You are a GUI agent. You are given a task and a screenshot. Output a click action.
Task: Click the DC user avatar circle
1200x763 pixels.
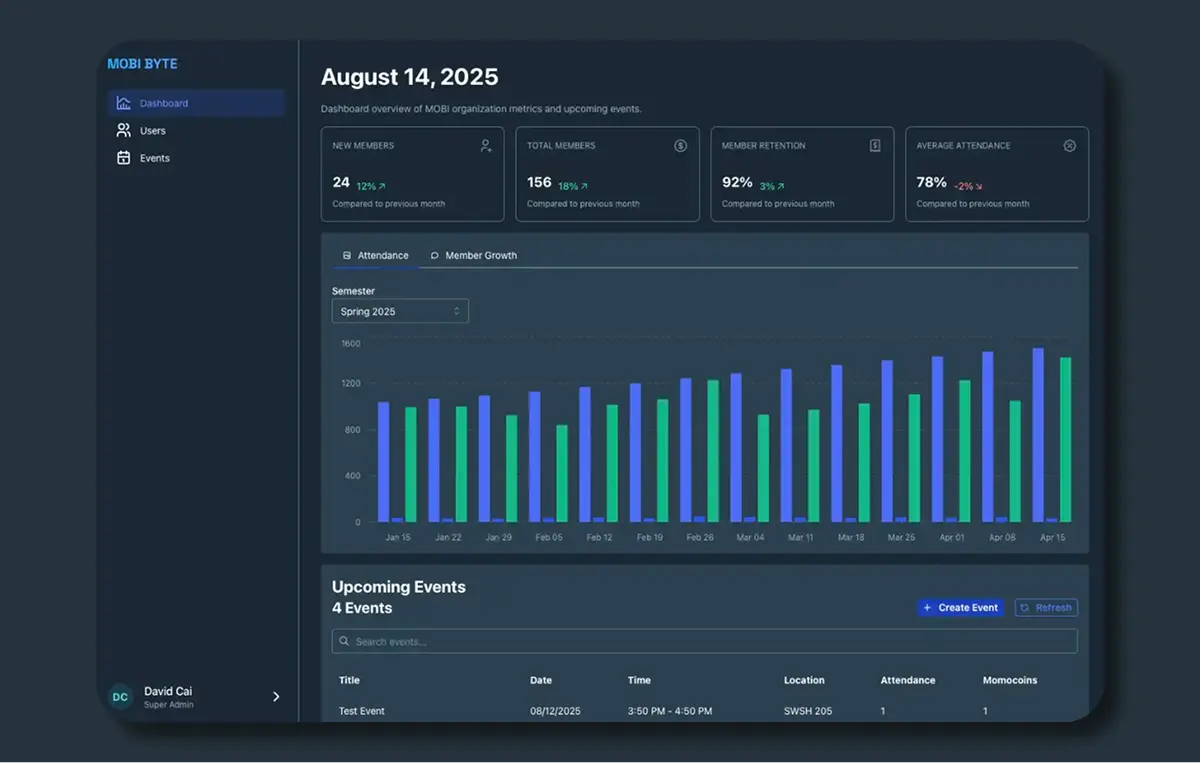tap(120, 697)
